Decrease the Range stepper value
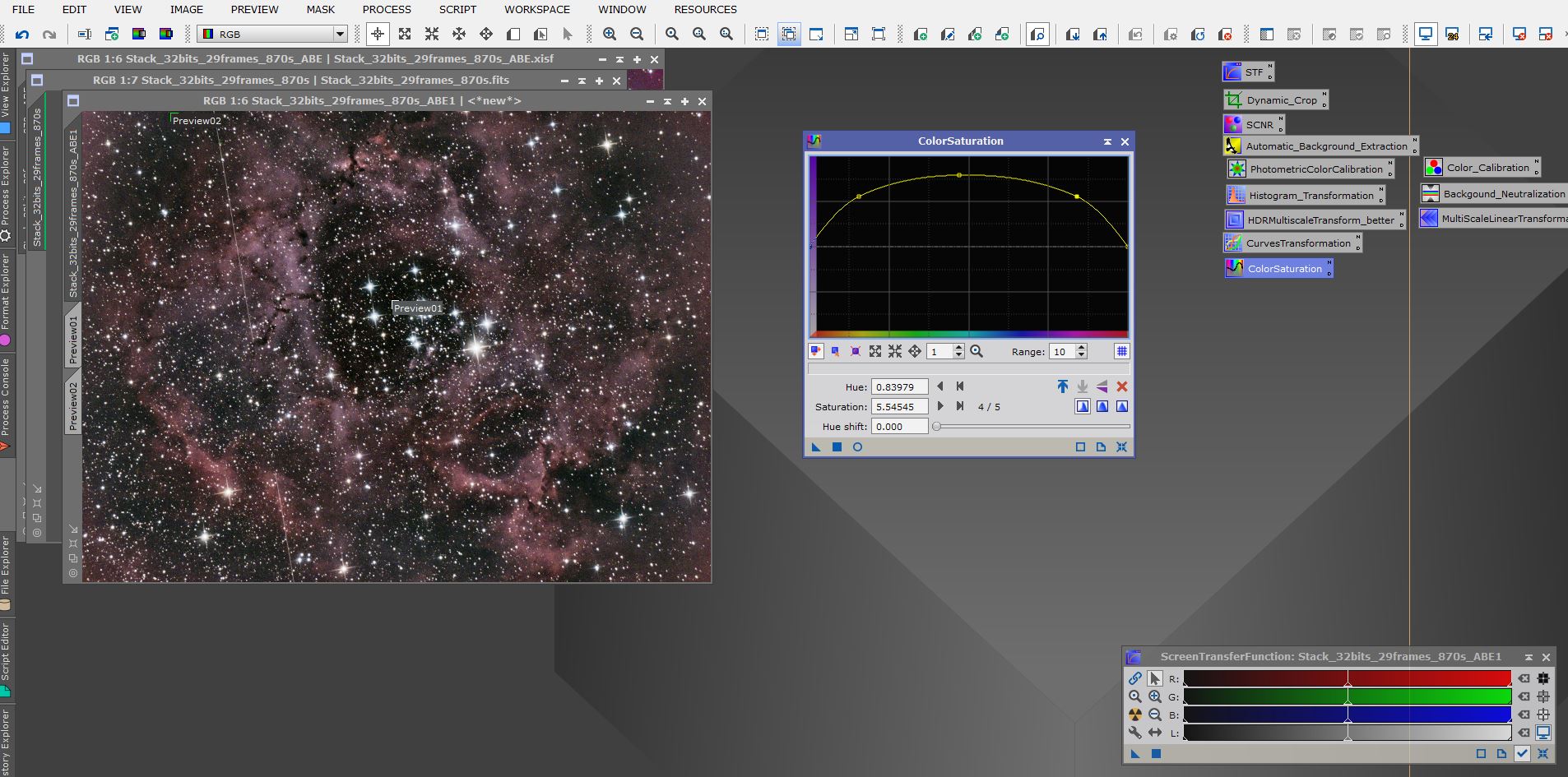The width and height of the screenshot is (1568, 777). pyautogui.click(x=1081, y=355)
